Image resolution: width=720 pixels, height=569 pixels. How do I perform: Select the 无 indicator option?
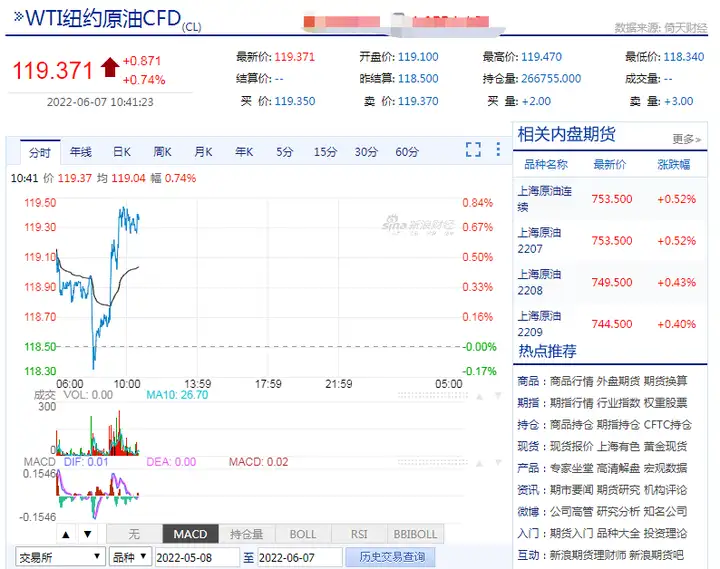click(x=134, y=534)
